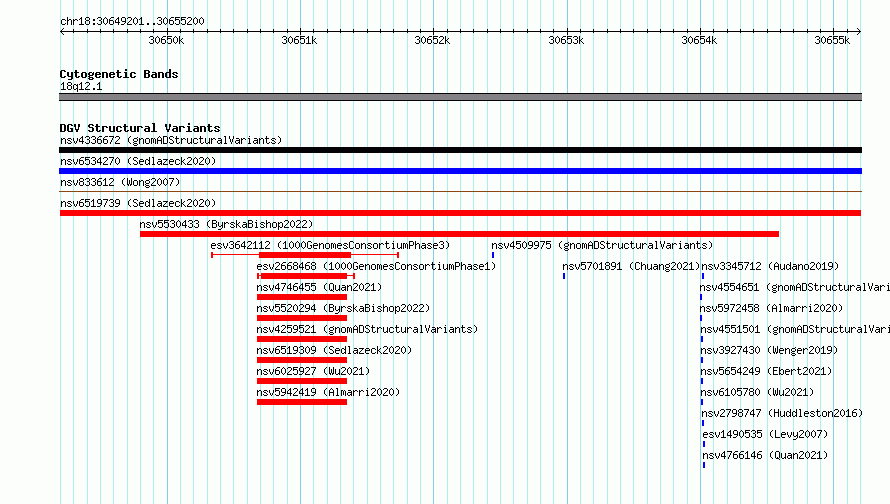This screenshot has height=504, width=890.
Task: Open the nsv6519309 (Sedlazeck2020) label
Action: [334, 350]
